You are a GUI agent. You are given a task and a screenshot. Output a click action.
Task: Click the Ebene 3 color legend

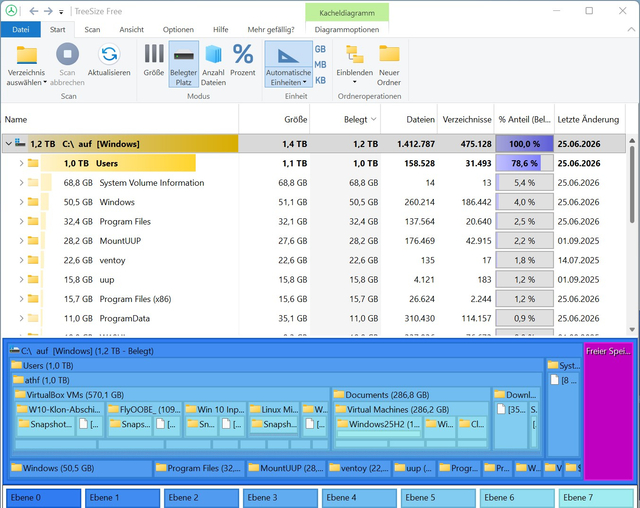coord(280,498)
